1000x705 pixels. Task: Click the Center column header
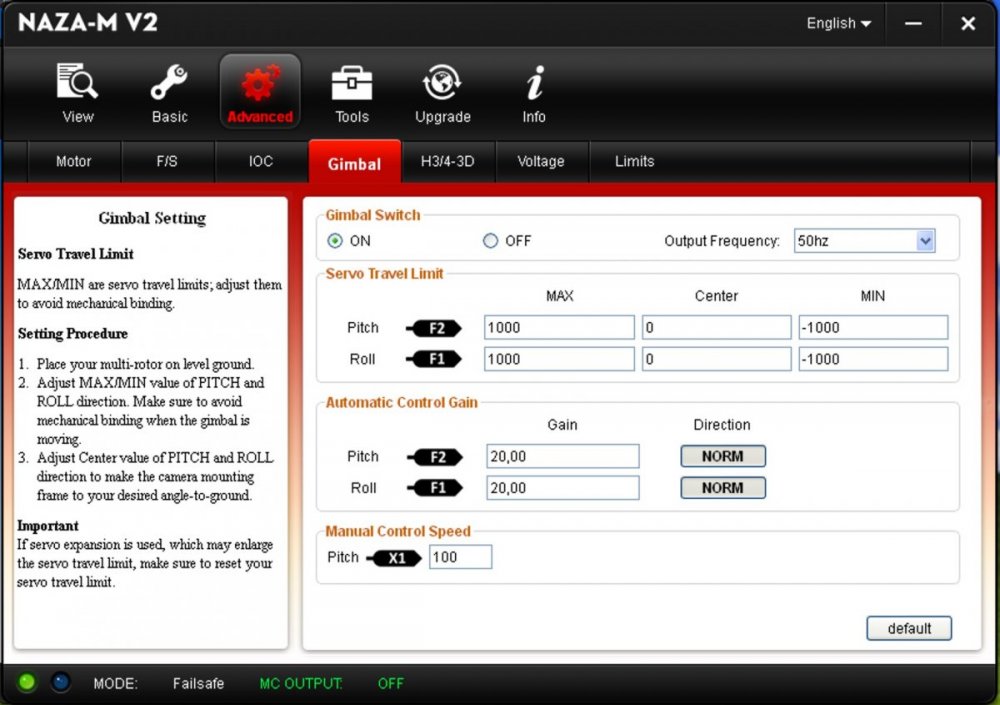coord(716,296)
